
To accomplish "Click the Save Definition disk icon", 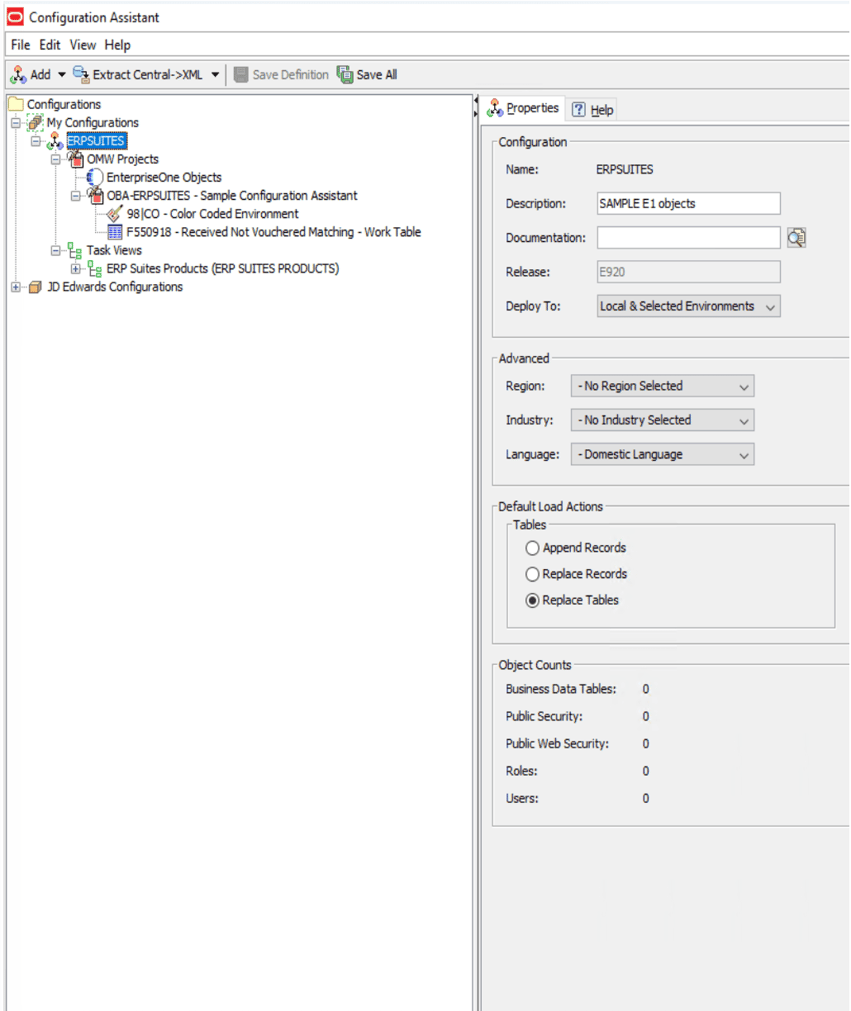I will click(x=241, y=75).
